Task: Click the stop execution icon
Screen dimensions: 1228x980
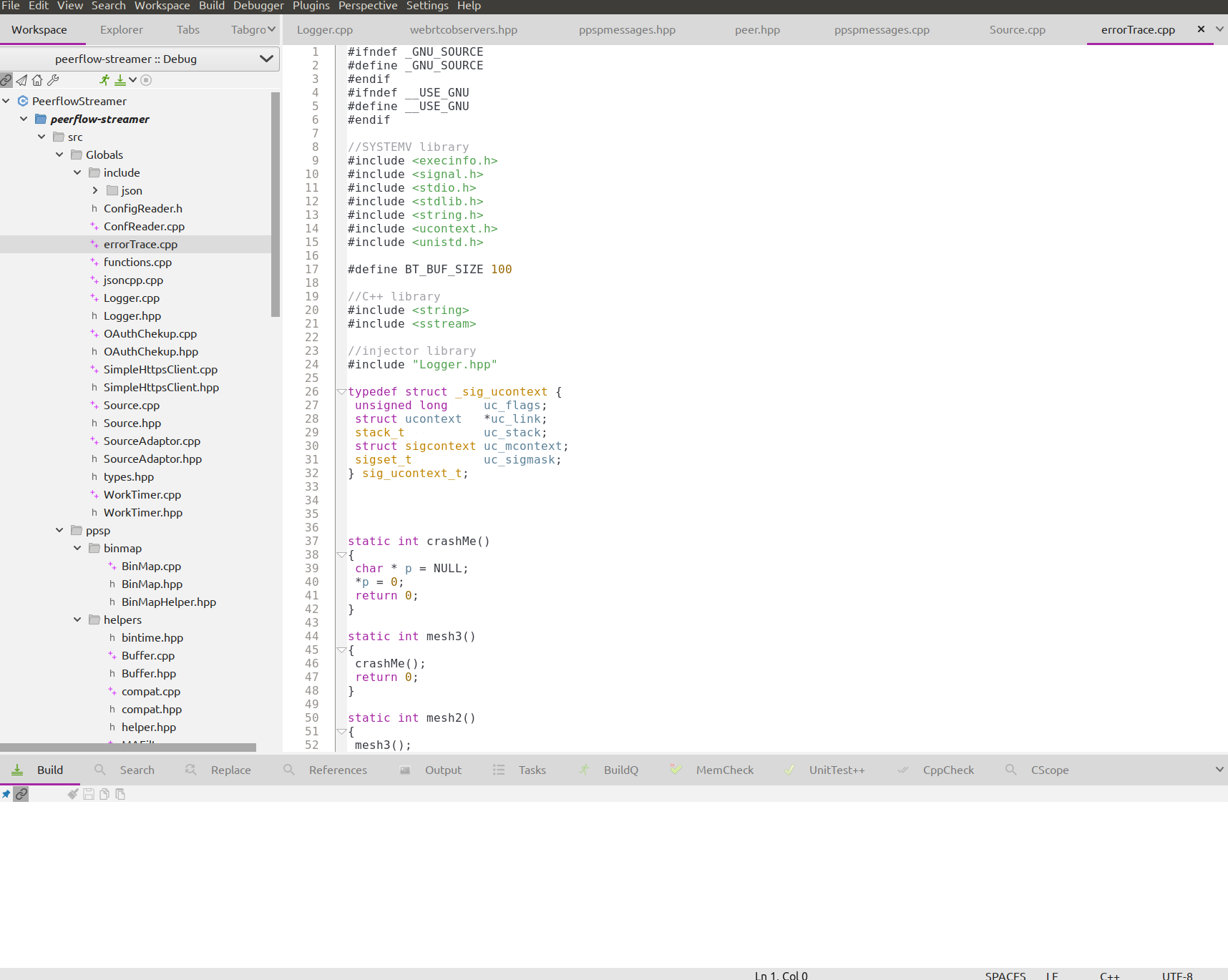Action: pyautogui.click(x=146, y=80)
